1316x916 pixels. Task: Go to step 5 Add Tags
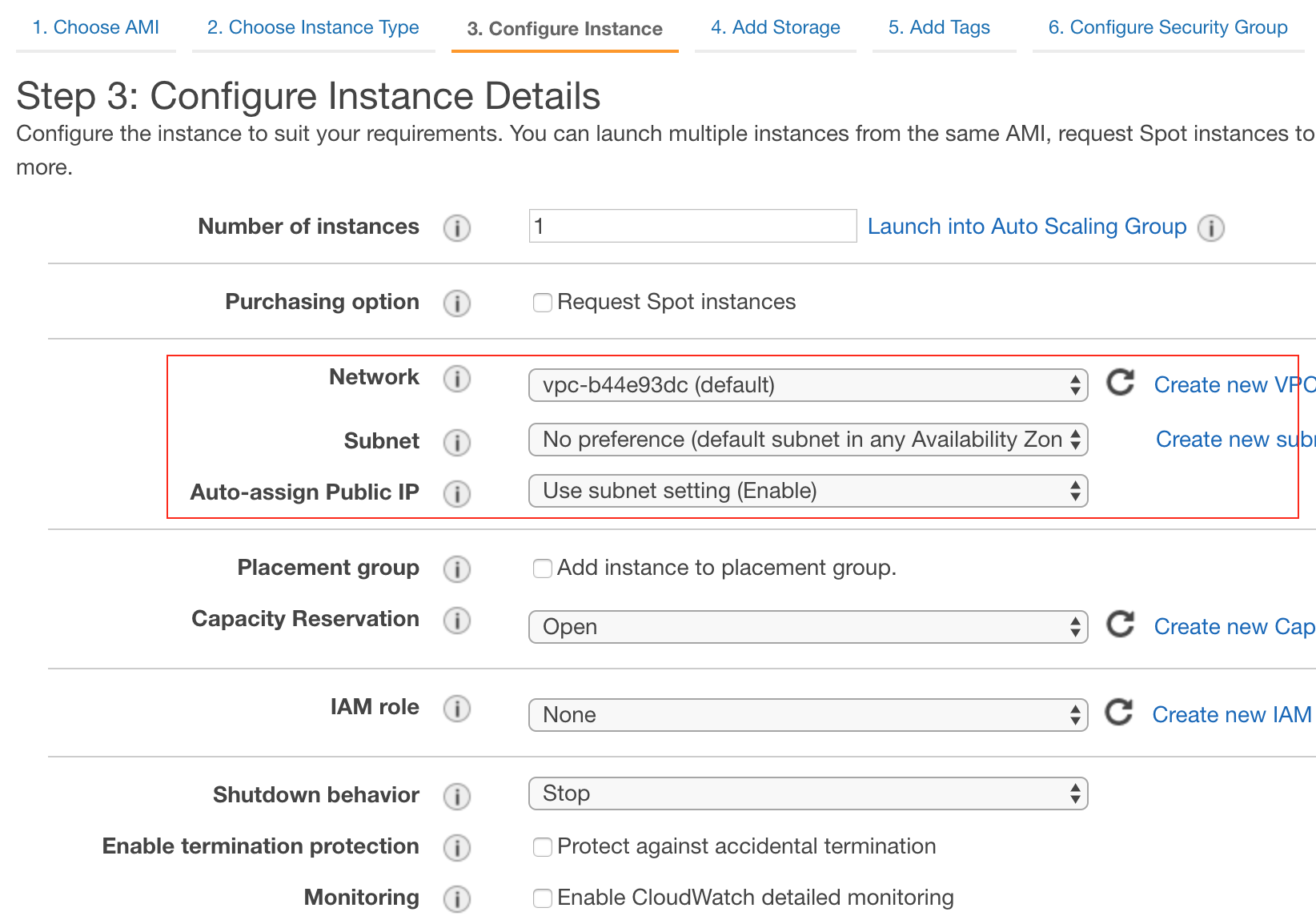pyautogui.click(x=939, y=27)
